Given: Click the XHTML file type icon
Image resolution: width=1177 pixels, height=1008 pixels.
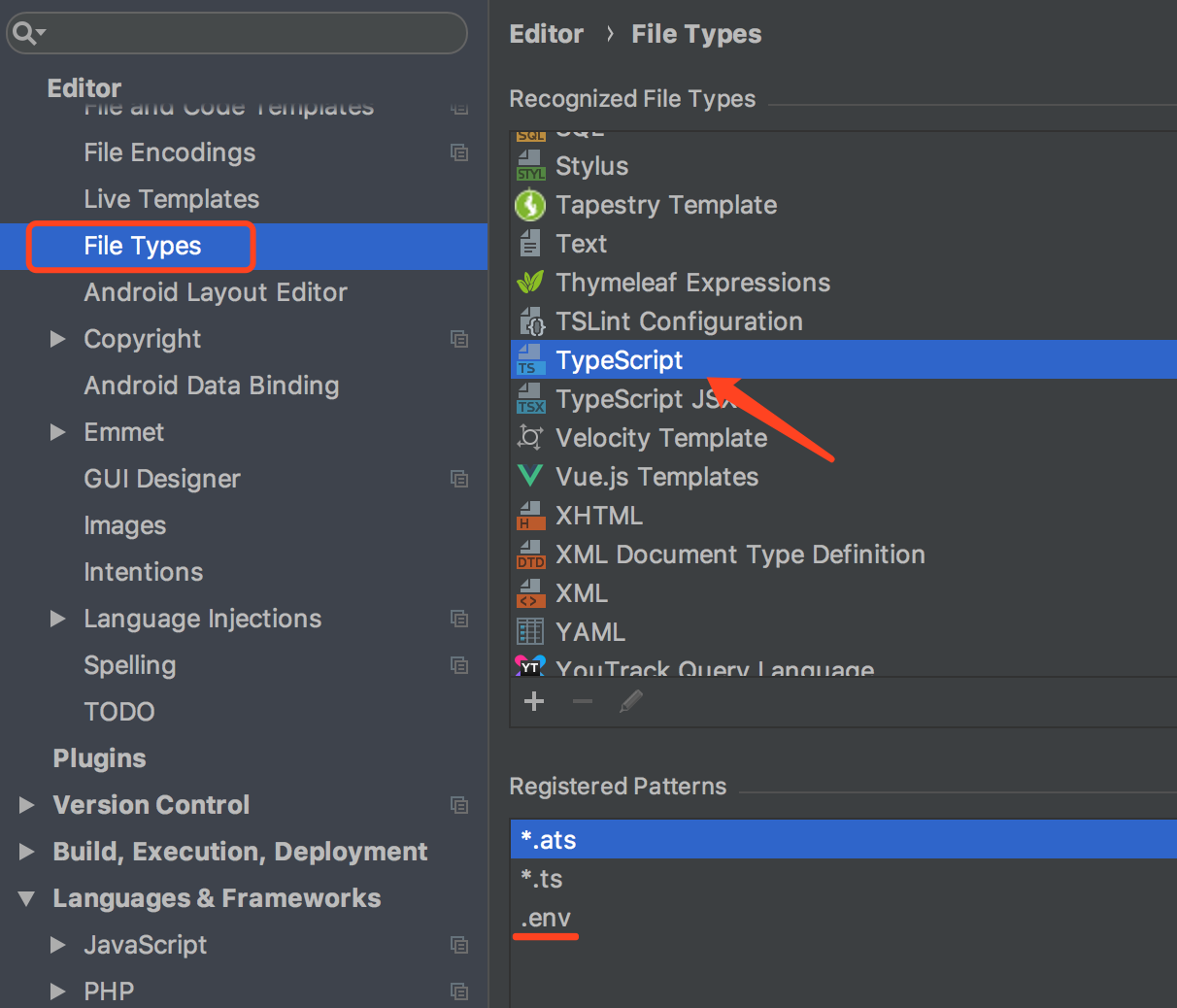Looking at the screenshot, I should 530,515.
